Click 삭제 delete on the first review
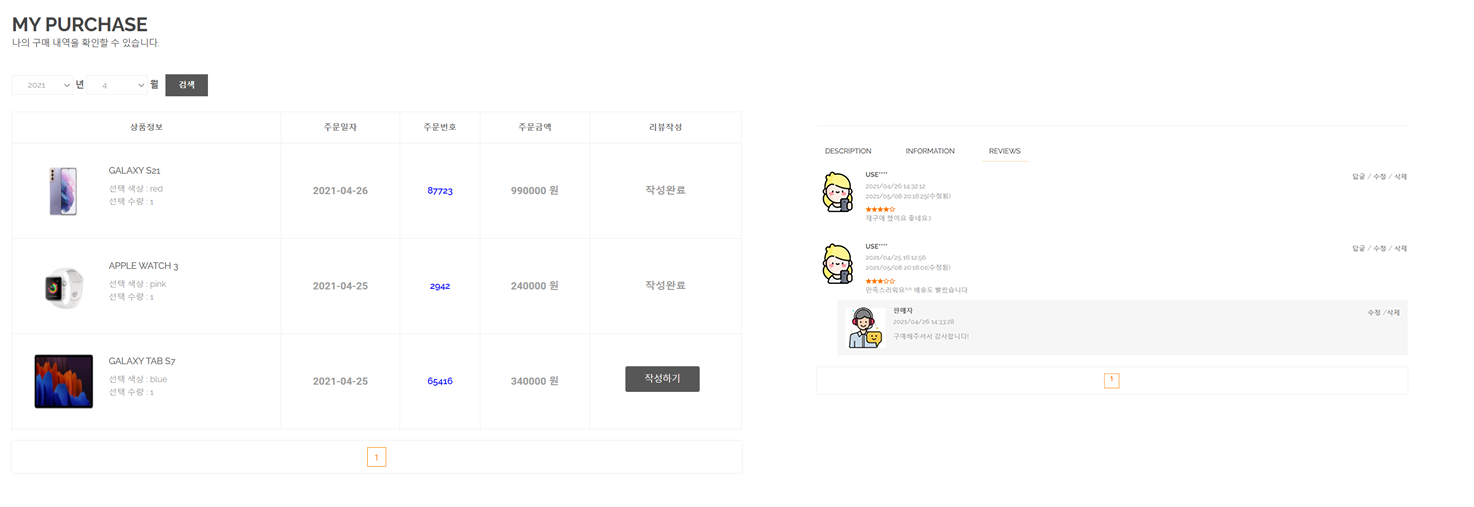Screen dimensions: 1474x507 (x=1401, y=176)
